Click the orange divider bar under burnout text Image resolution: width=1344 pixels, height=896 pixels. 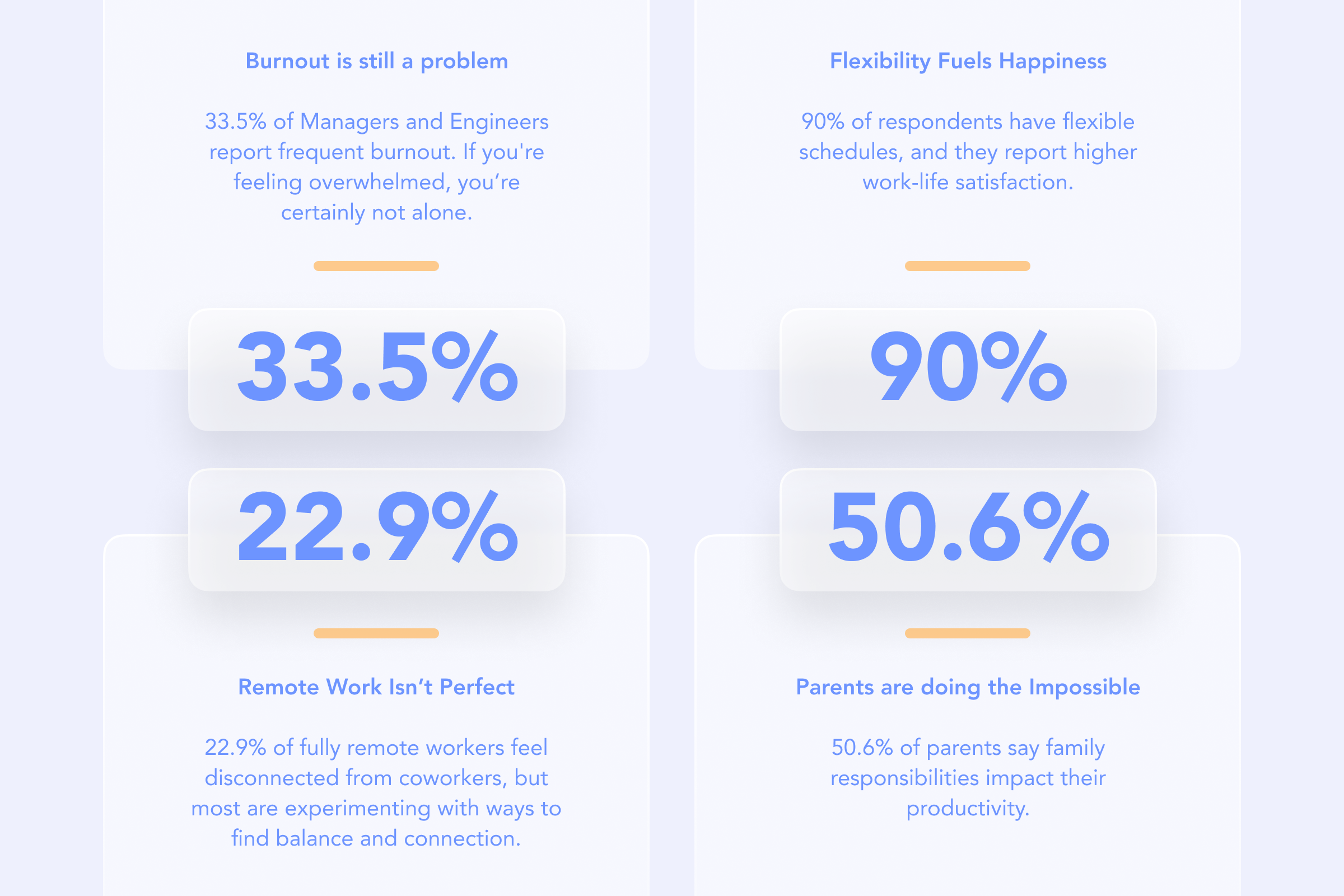[x=376, y=265]
